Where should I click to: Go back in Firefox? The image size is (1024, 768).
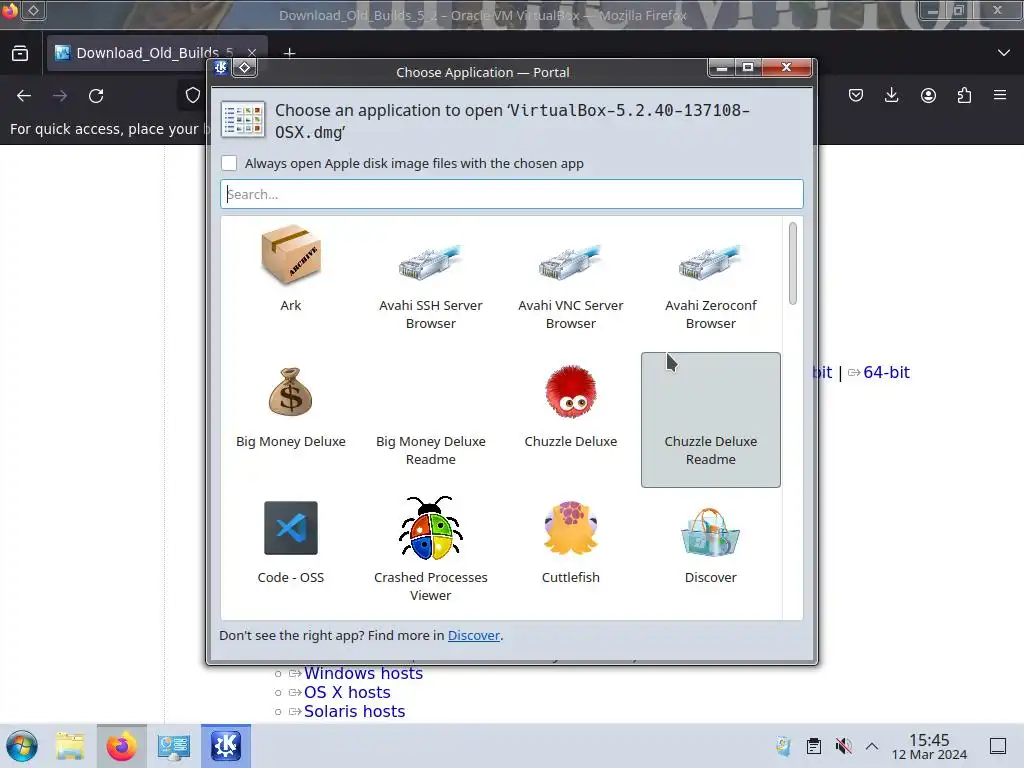tap(24, 96)
